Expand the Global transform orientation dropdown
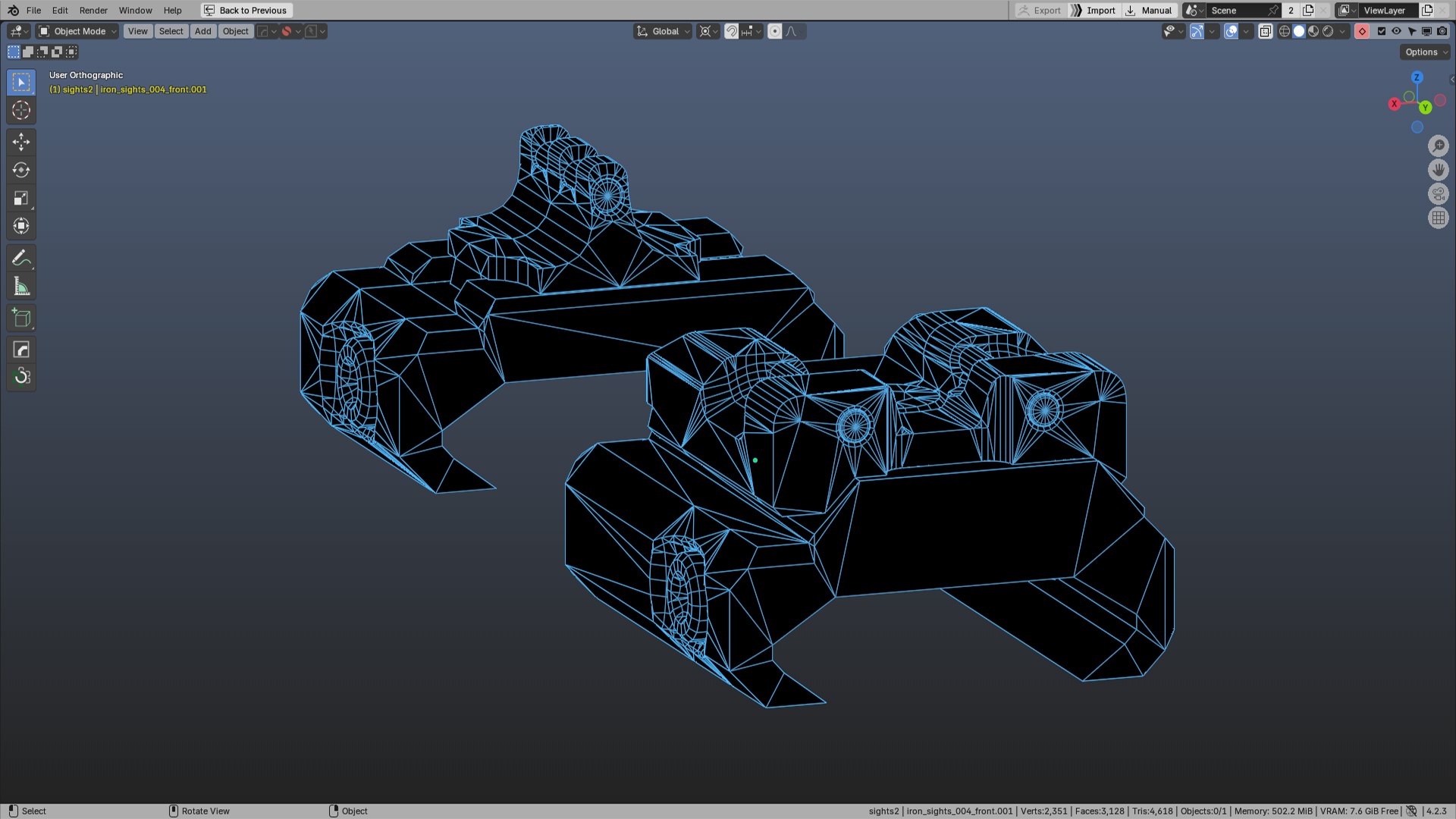 (664, 31)
